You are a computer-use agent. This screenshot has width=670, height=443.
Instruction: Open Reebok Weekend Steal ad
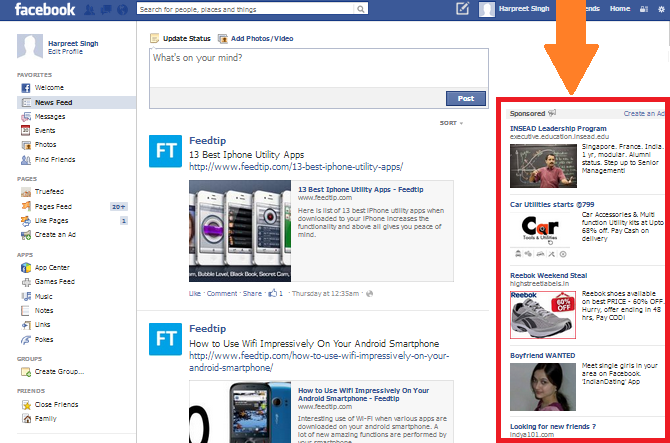coord(549,276)
